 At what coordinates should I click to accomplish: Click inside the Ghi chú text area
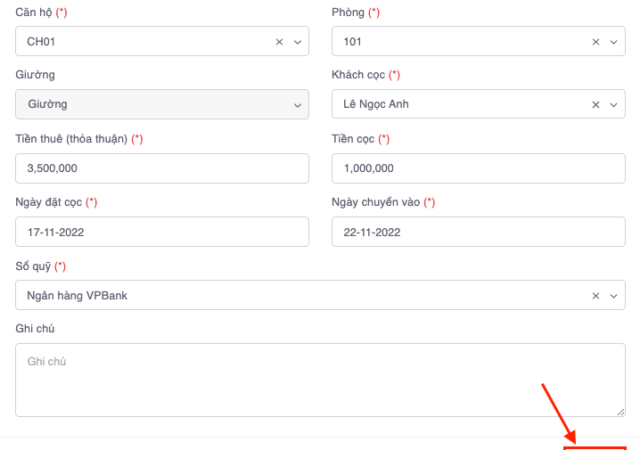point(320,380)
